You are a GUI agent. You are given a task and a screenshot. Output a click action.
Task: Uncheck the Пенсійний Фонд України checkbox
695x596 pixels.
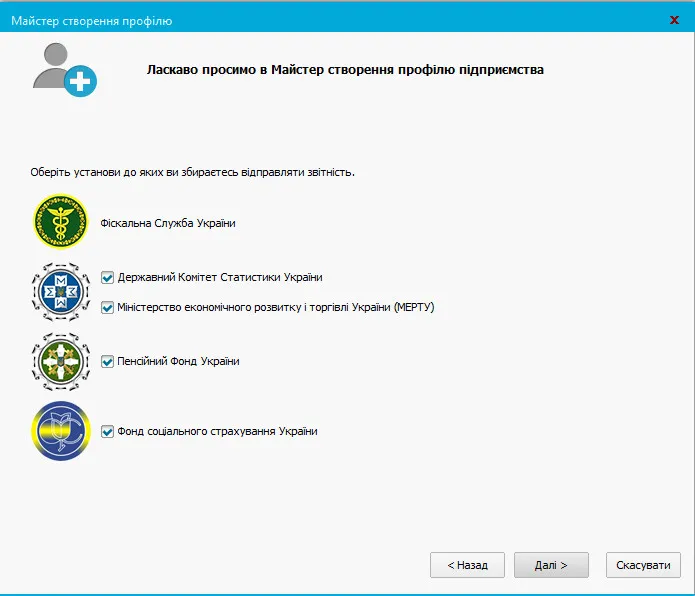click(107, 362)
